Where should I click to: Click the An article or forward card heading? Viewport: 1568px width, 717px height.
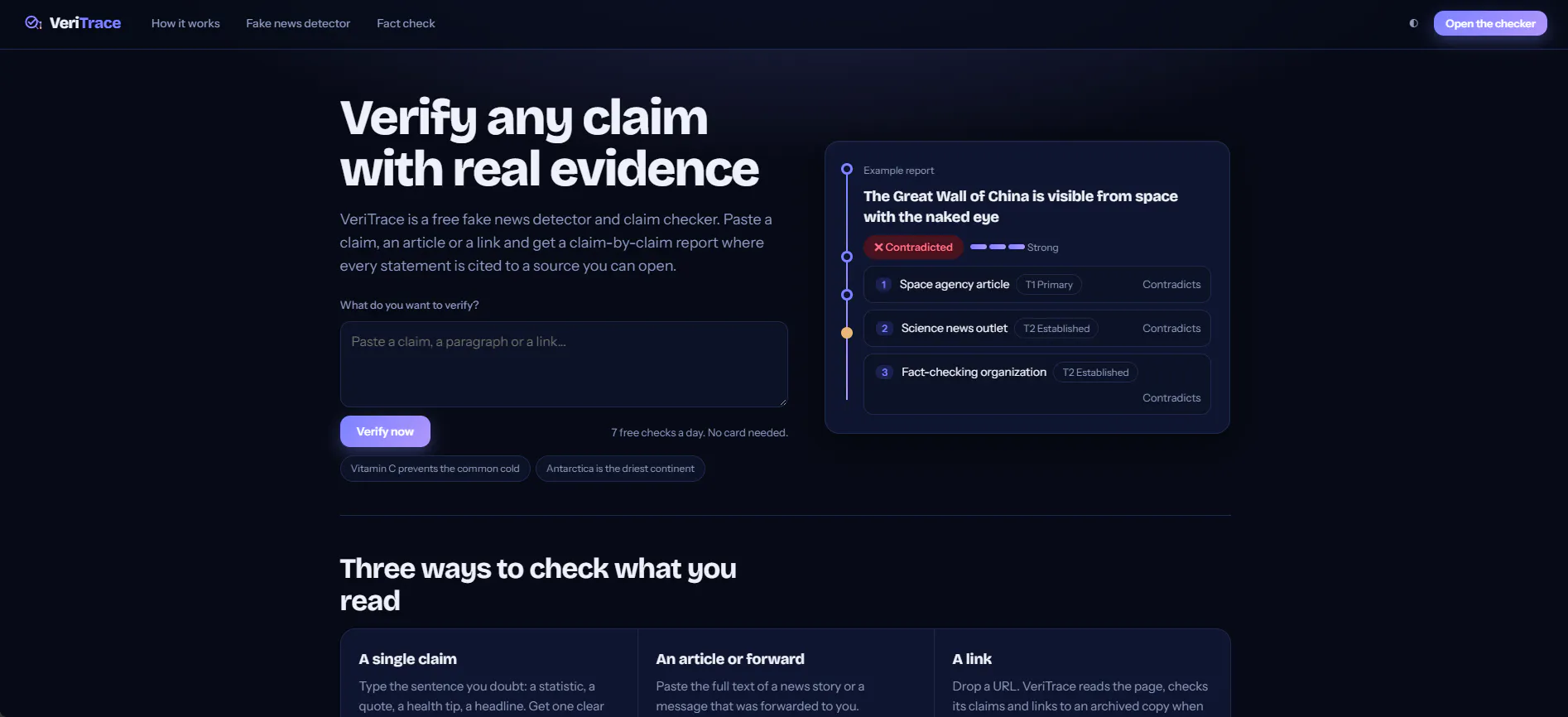(x=730, y=659)
